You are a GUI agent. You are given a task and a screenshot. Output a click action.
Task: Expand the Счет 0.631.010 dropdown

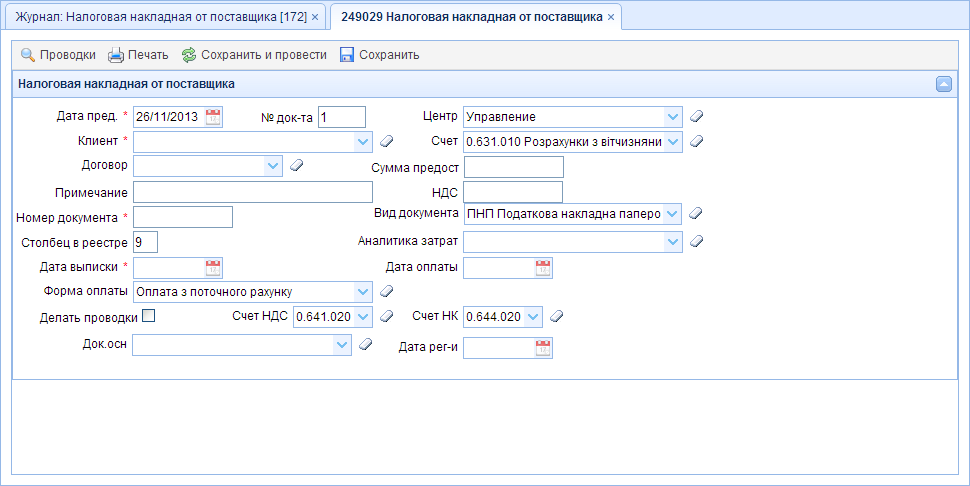[673, 142]
